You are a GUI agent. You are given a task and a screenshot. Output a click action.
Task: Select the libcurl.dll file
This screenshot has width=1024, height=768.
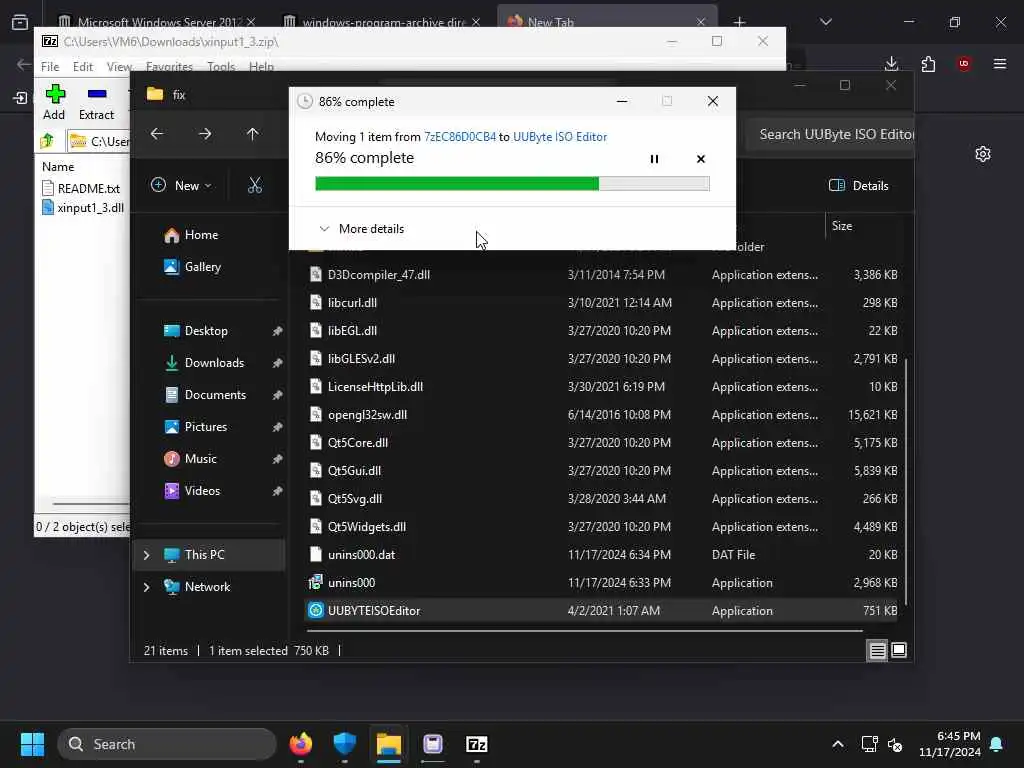352,303
